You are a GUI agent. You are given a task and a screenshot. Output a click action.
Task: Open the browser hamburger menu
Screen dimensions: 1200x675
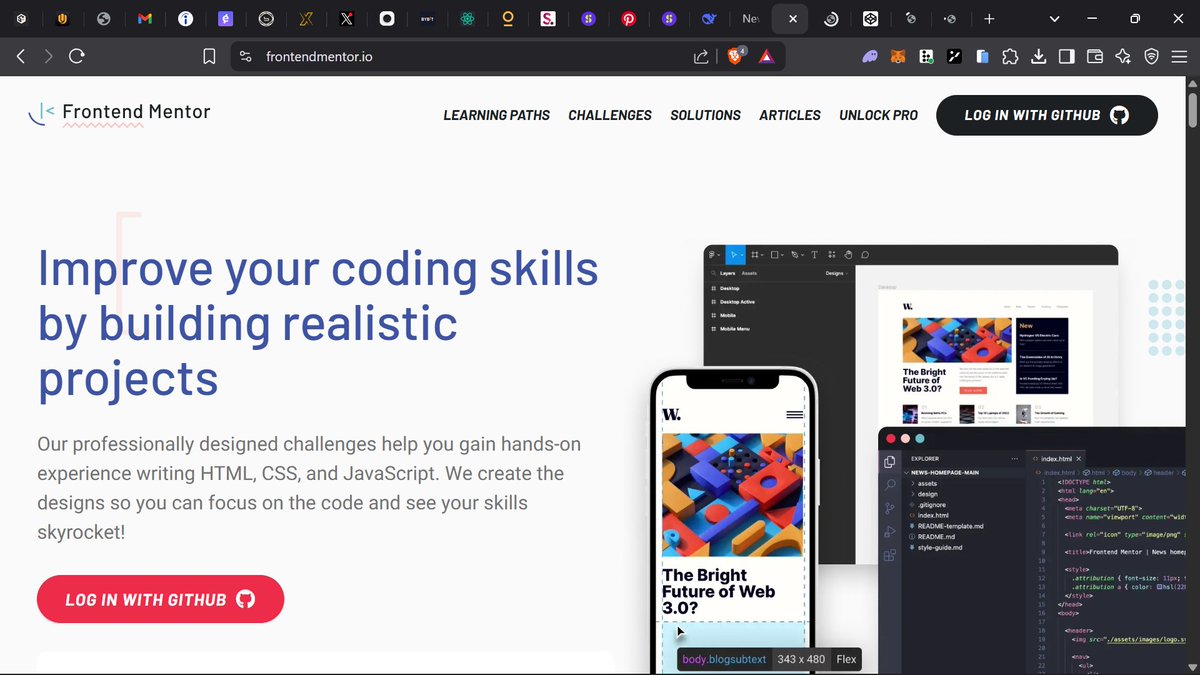[1179, 57]
